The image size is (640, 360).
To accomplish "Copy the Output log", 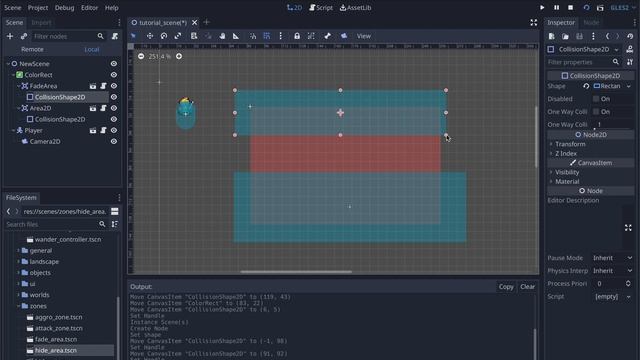I will 506,287.
